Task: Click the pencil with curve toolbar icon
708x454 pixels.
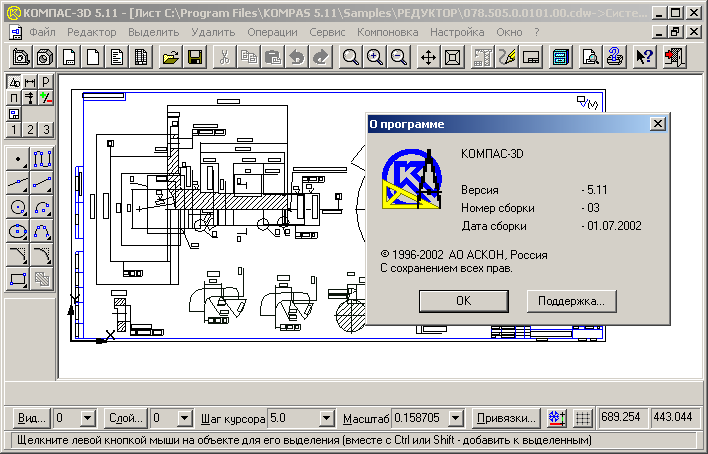Action: pyautogui.click(x=506, y=57)
